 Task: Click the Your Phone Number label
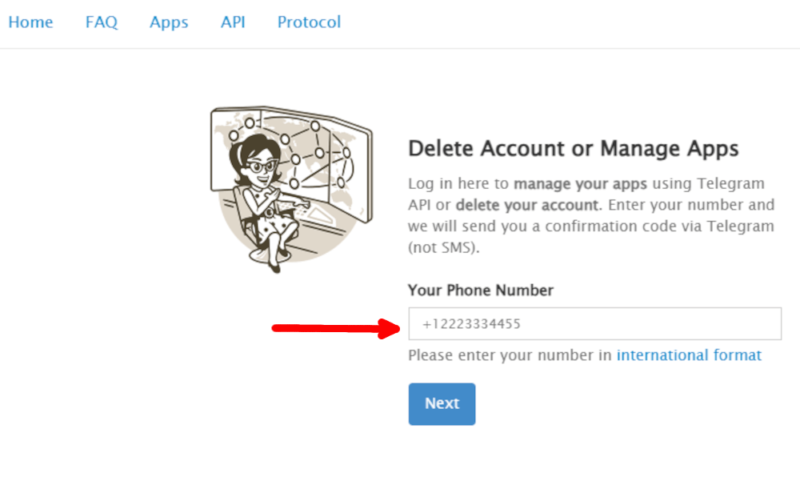(x=481, y=290)
